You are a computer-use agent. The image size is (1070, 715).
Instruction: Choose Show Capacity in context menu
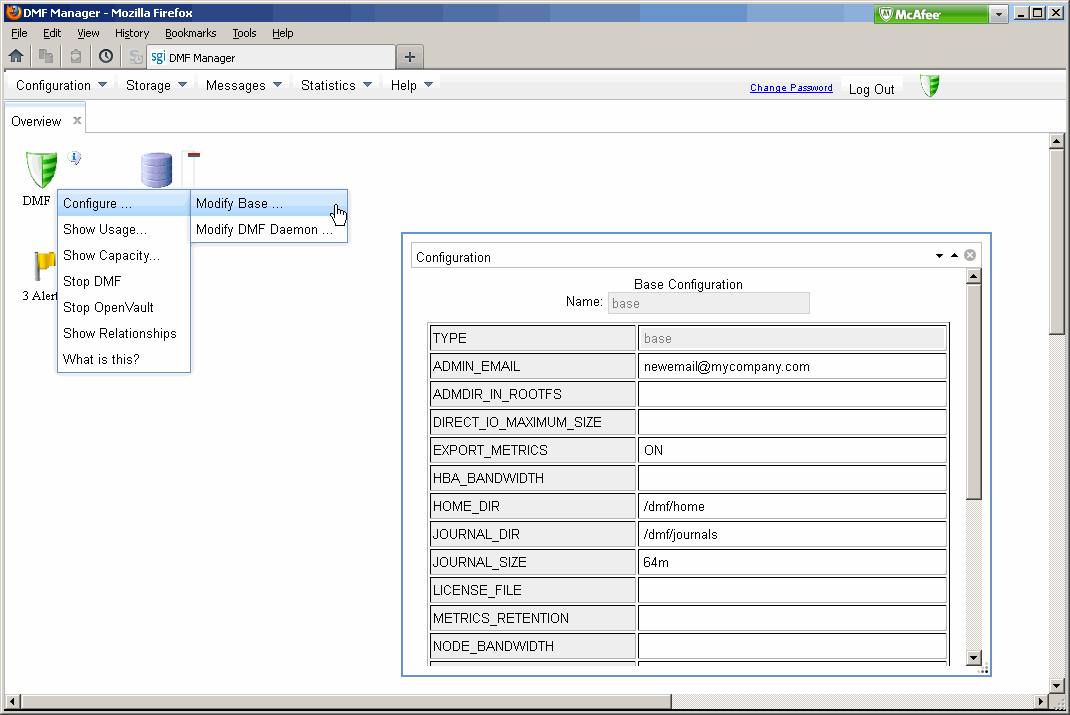[x=124, y=255]
